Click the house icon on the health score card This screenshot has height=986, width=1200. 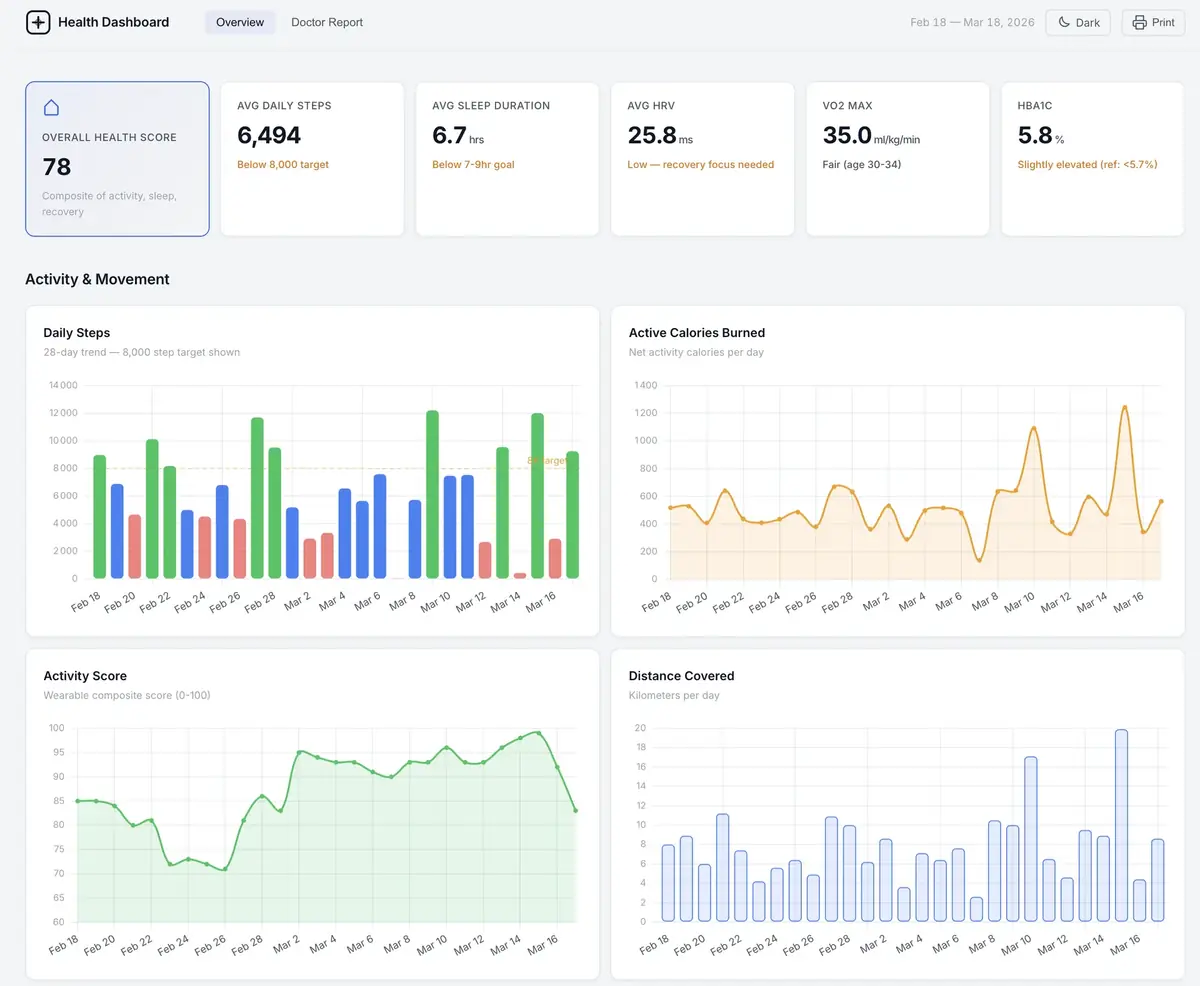(51, 108)
